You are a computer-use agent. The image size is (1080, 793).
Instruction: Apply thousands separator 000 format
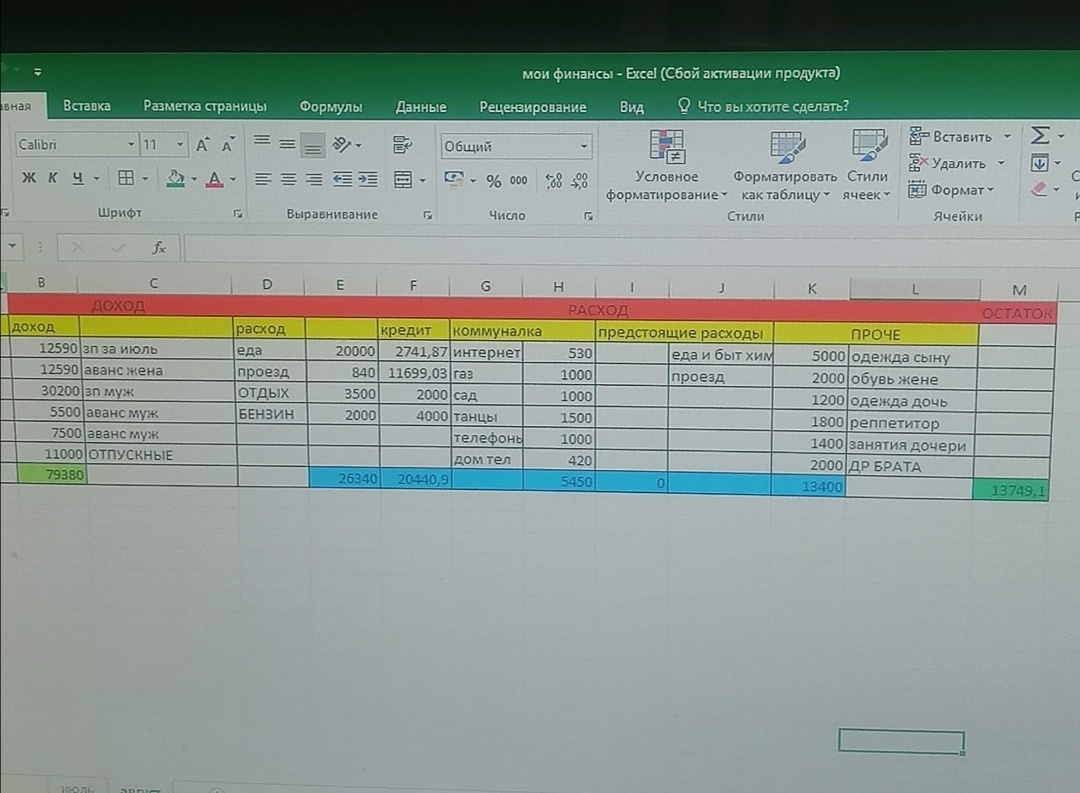519,181
